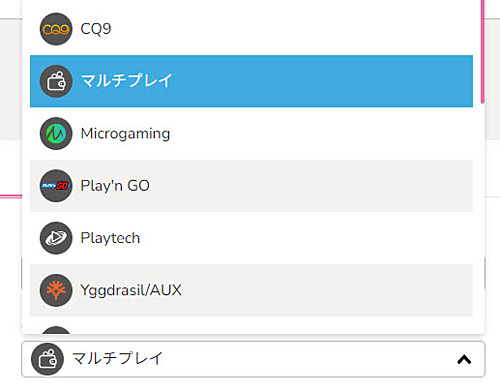
Task: Click the green Microgaming logo icon
Action: (56, 133)
